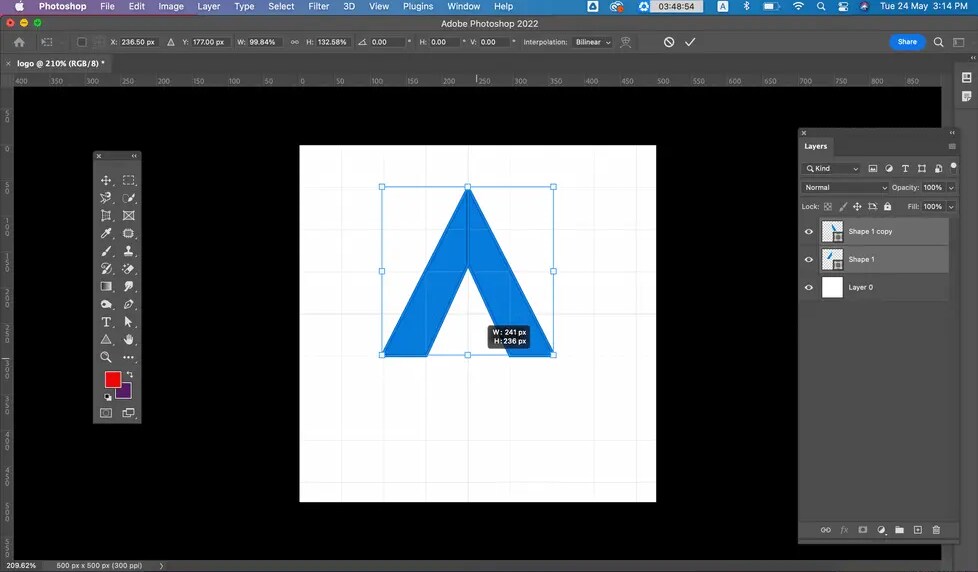Select the Smudge tool

(128, 286)
